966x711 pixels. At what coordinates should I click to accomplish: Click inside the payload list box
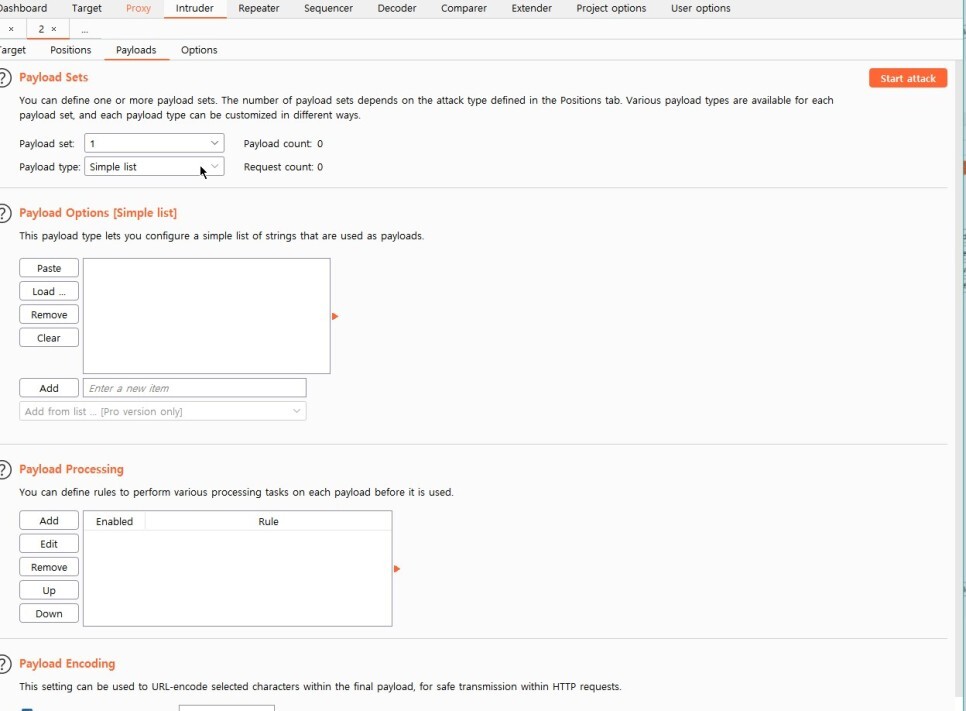(206, 316)
